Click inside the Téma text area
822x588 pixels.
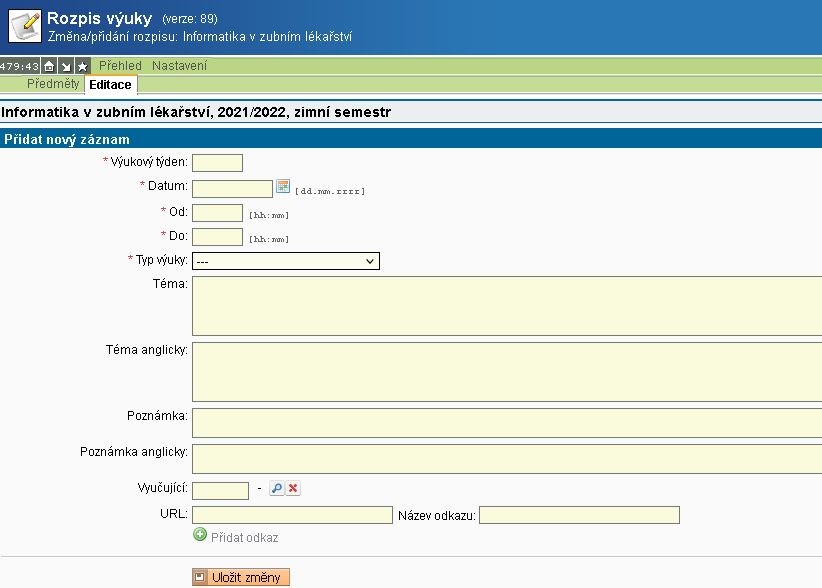click(505, 306)
